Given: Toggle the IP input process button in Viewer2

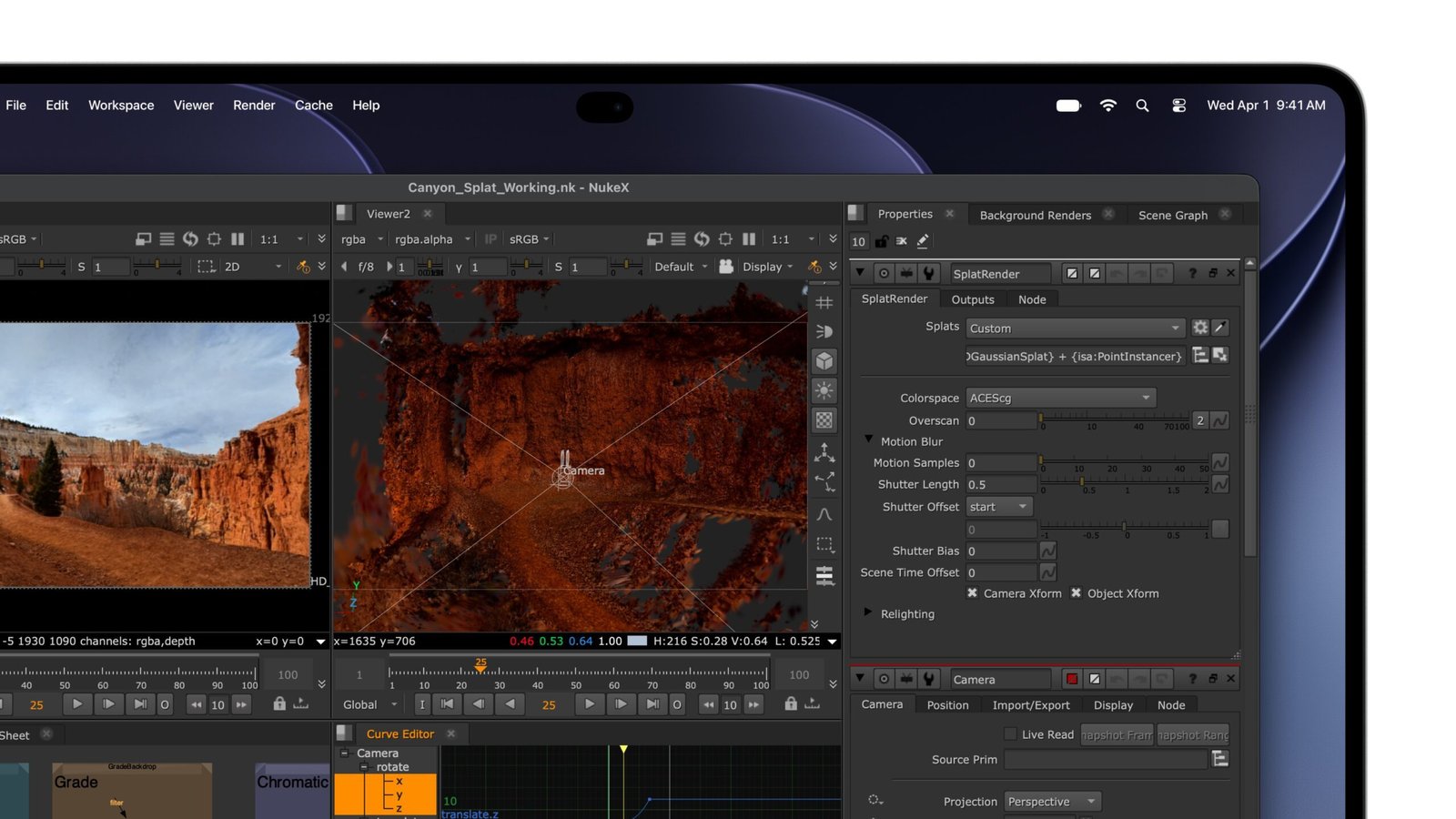Looking at the screenshot, I should [x=490, y=239].
